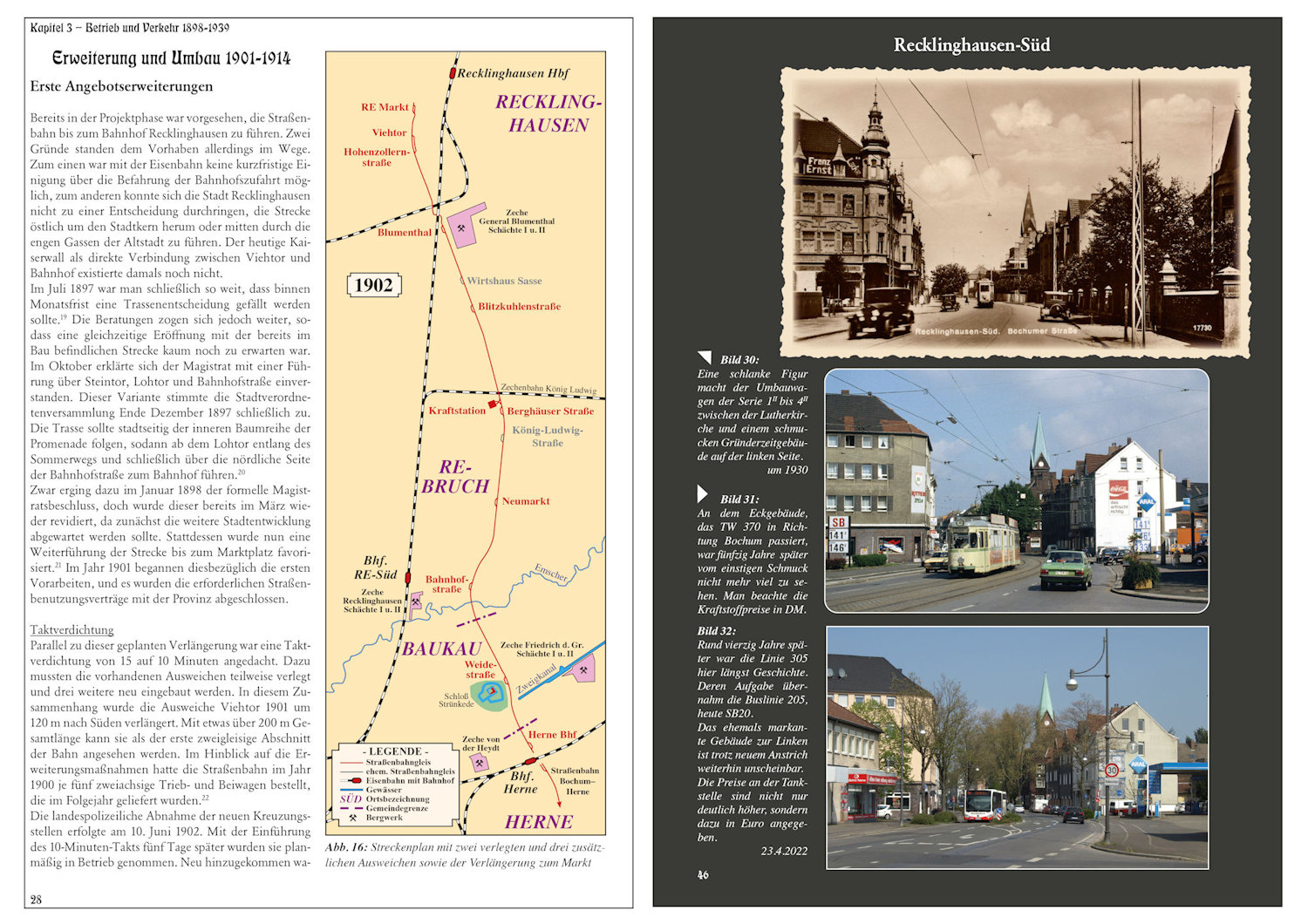Image resolution: width=1308 pixels, height=924 pixels.
Task: Click the LEGENDE title in the map legend
Action: tap(395, 751)
